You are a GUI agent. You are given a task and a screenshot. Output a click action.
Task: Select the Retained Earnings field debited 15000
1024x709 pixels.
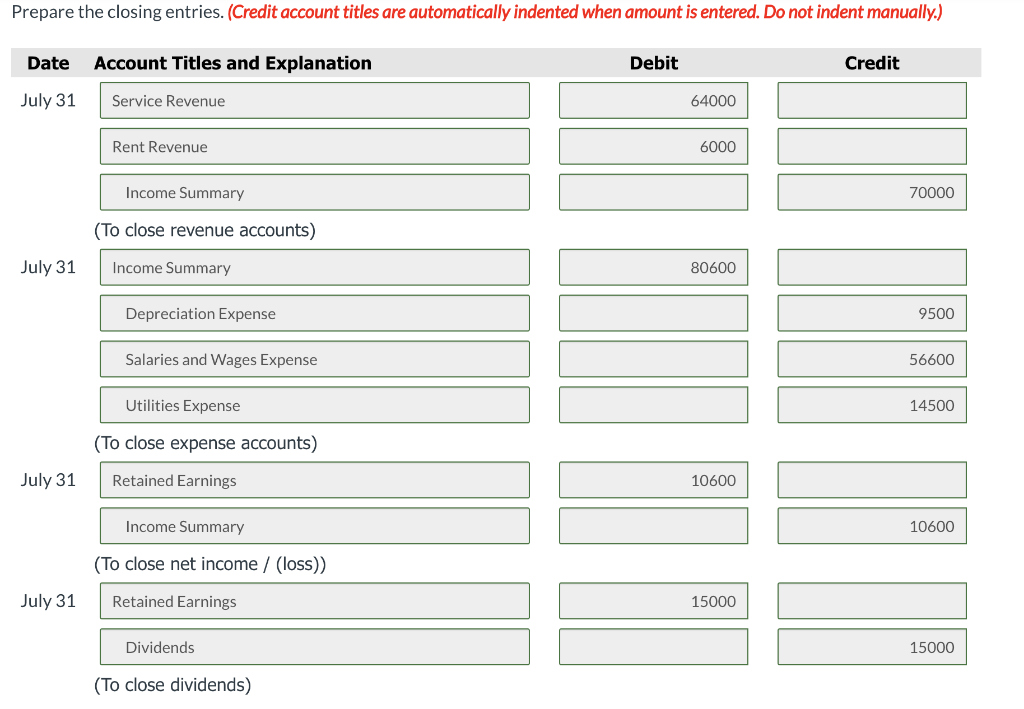click(315, 601)
